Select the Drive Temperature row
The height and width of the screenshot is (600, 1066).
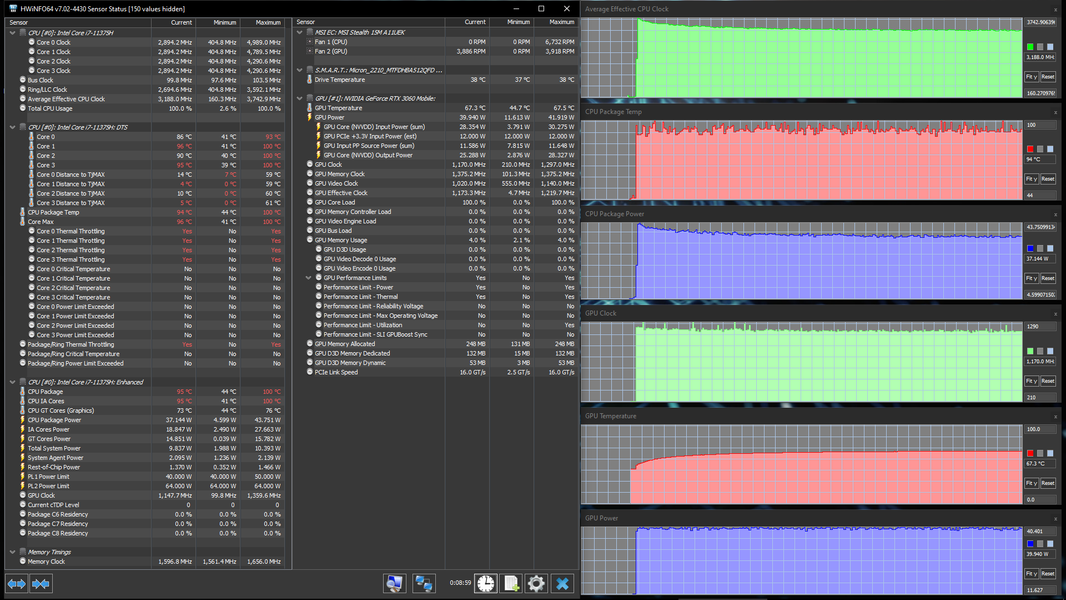436,80
